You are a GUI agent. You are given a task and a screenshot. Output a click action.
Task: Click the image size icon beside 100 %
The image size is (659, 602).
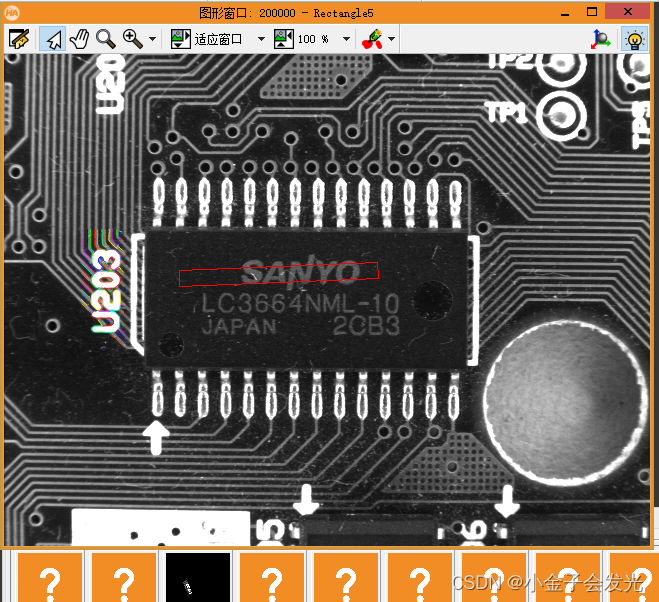[284, 39]
